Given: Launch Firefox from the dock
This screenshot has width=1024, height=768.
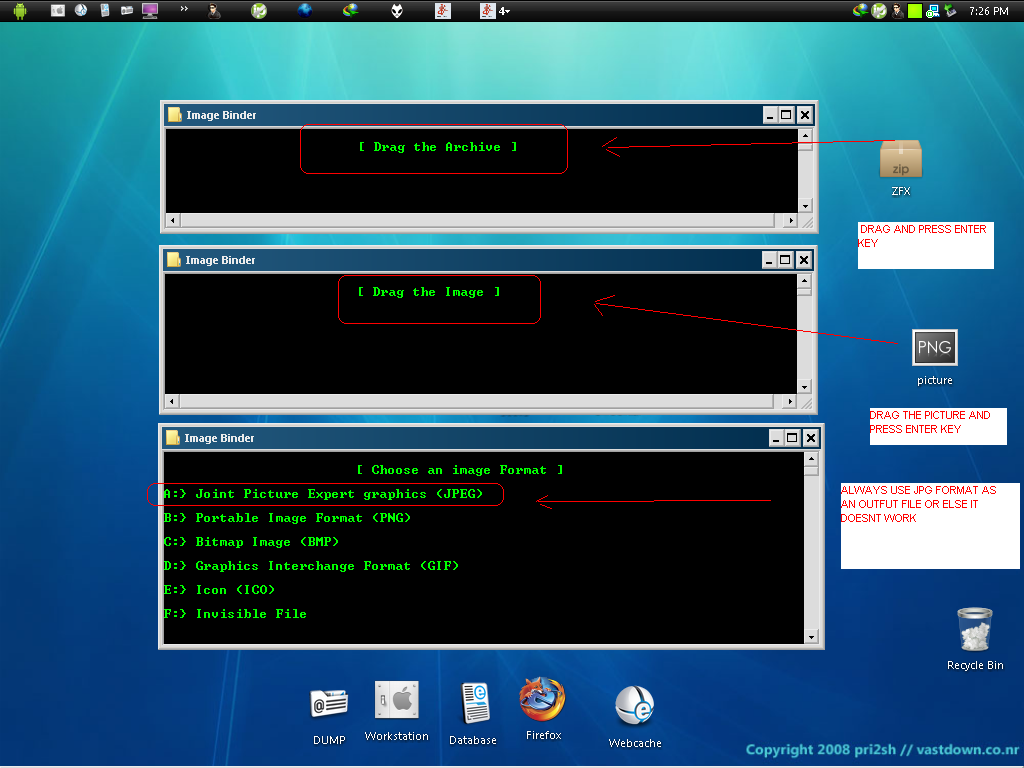Looking at the screenshot, I should point(543,709).
